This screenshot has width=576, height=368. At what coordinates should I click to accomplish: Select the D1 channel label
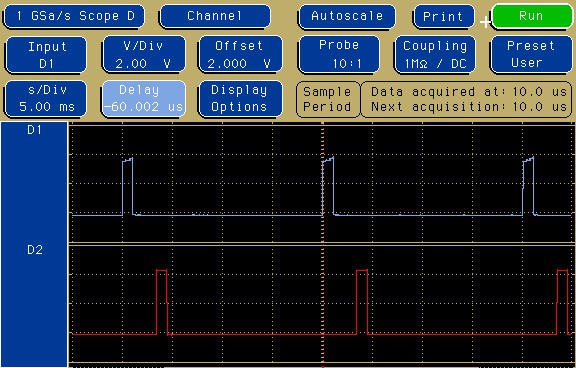(x=35, y=130)
